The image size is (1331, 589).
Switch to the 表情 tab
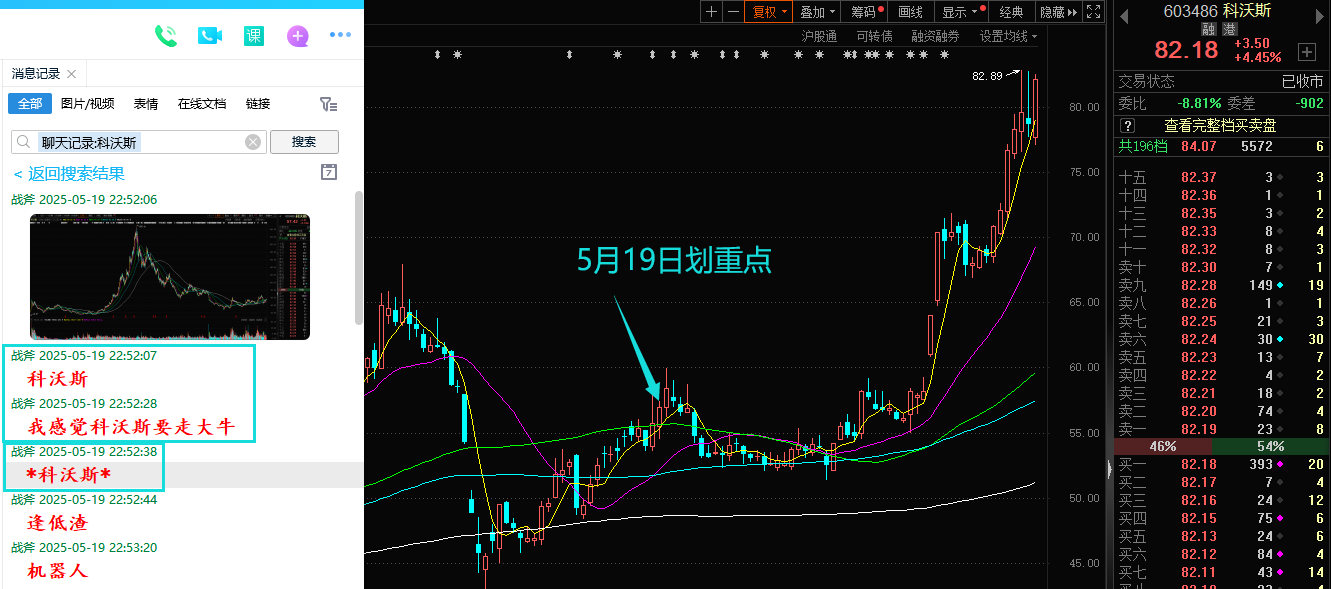pos(146,104)
